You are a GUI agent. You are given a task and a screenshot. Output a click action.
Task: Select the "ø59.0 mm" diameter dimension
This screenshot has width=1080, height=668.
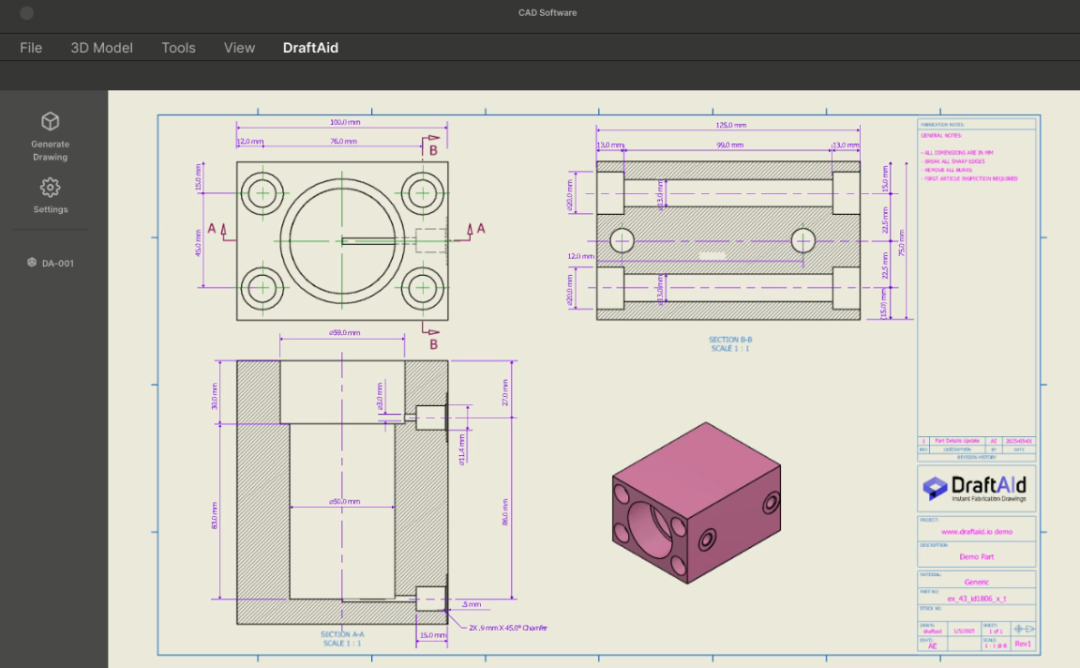(x=345, y=333)
